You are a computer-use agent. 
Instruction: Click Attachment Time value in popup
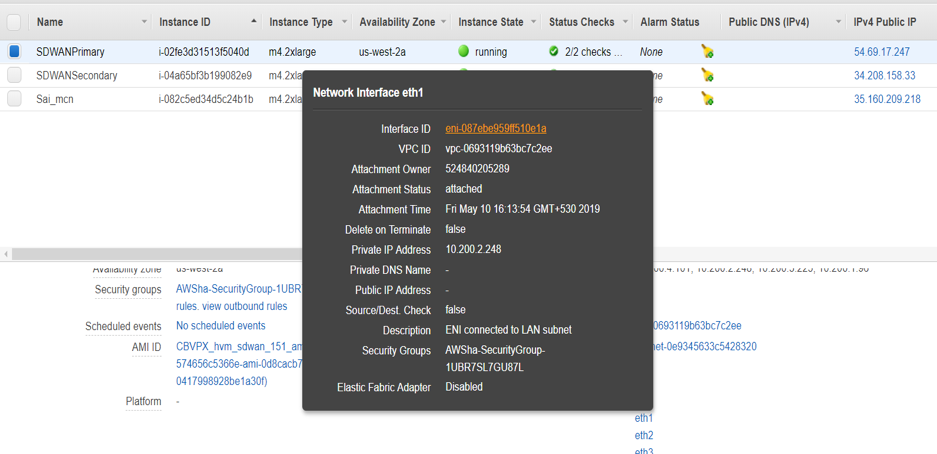pyautogui.click(x=522, y=209)
